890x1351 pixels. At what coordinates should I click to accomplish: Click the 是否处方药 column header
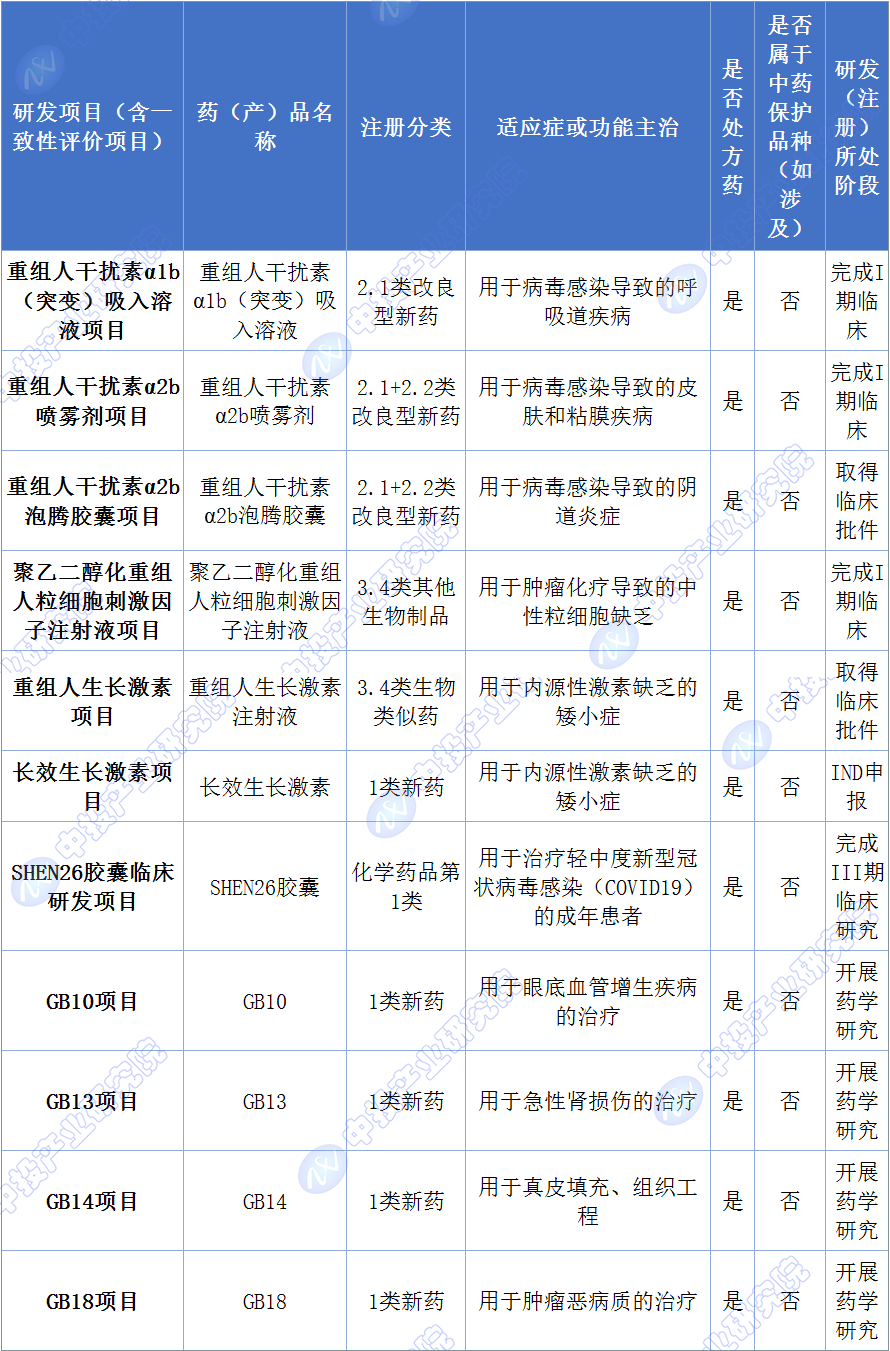tap(733, 127)
